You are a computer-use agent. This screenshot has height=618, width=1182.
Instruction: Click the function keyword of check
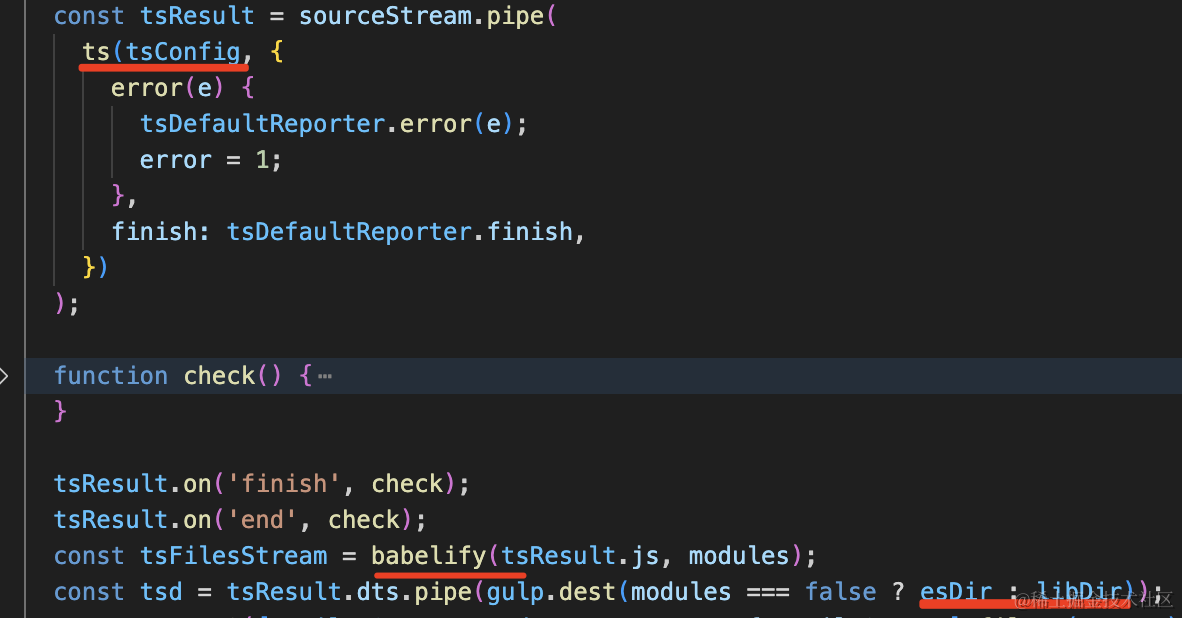(111, 375)
